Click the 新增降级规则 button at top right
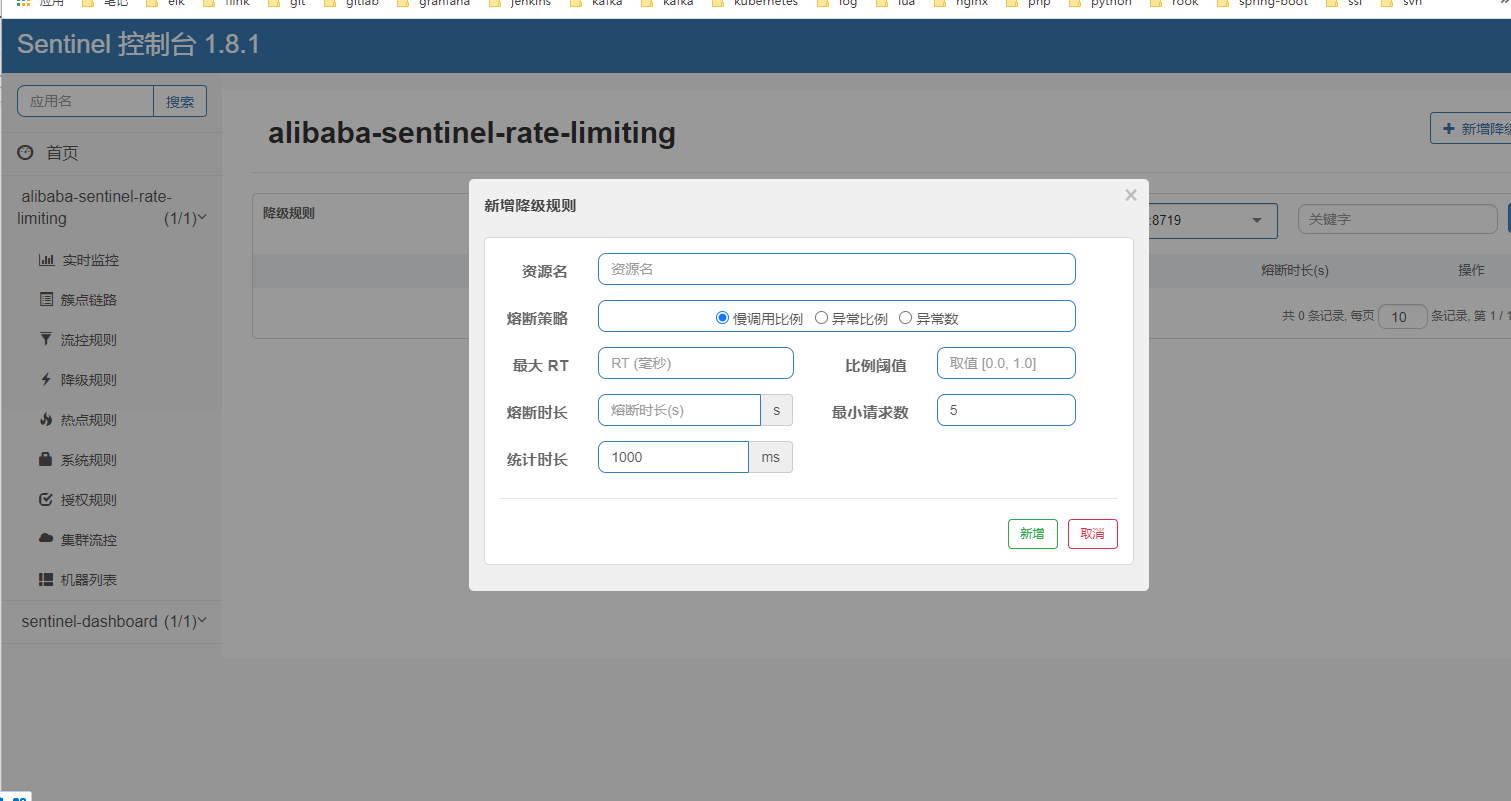Screen dimensions: 1511x801 [x=1471, y=128]
